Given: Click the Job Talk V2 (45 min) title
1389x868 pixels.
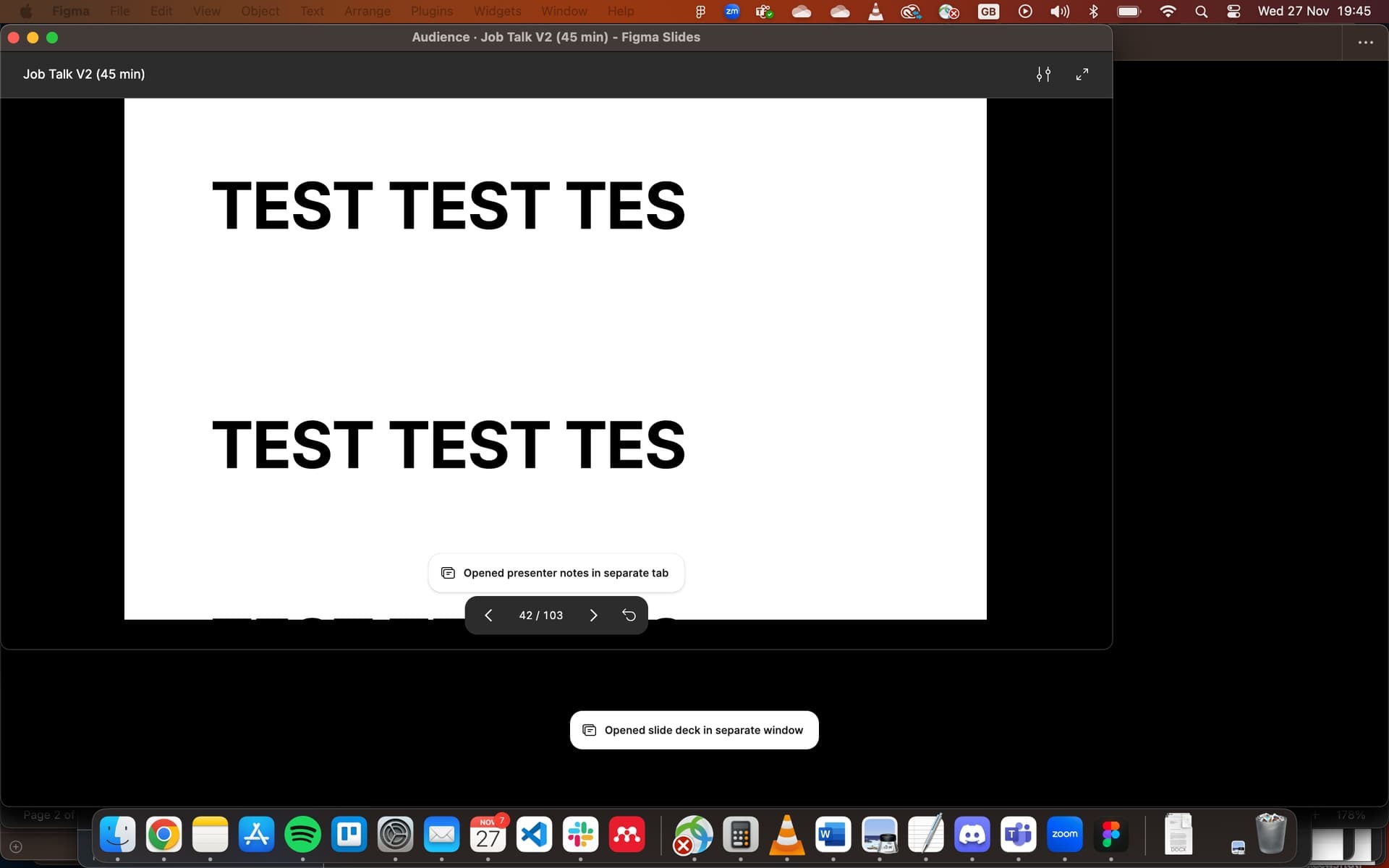Looking at the screenshot, I should 84,74.
